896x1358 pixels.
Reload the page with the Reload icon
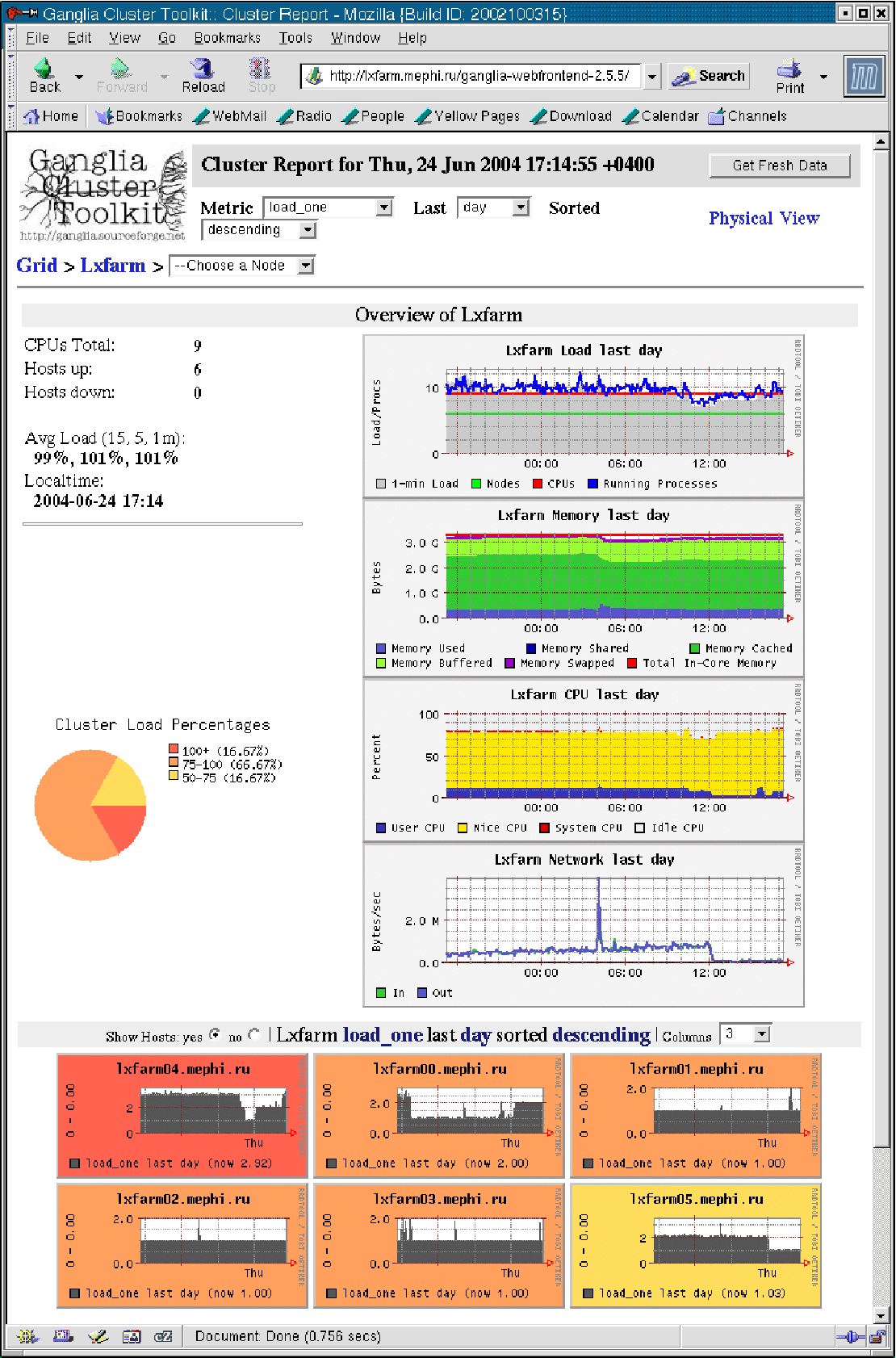click(203, 75)
